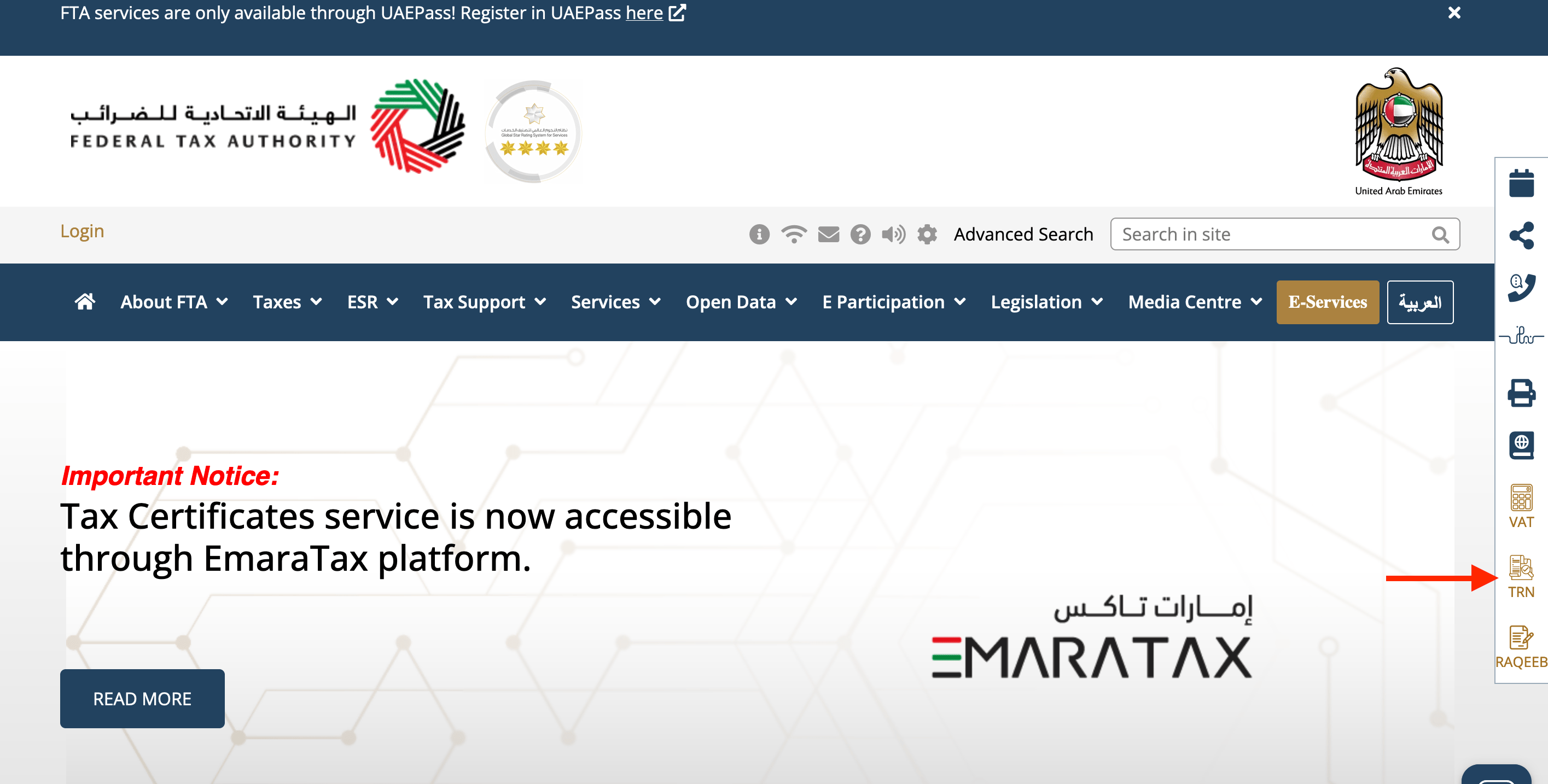Click the envelope contact icon
Image resolution: width=1548 pixels, height=784 pixels.
click(828, 235)
